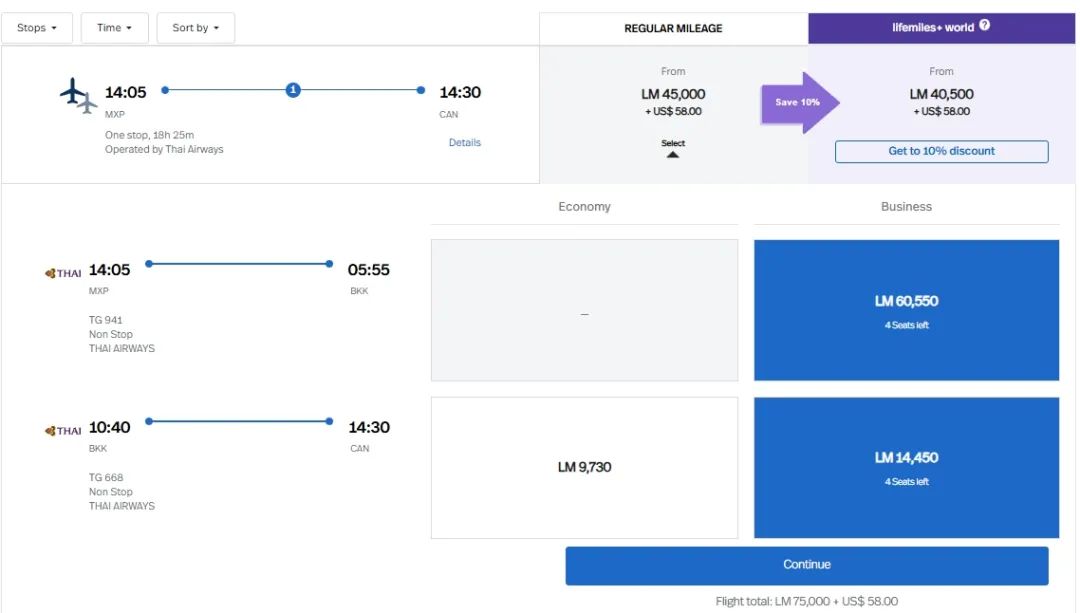Click the Economy column header
Screen dimensions: 1080x613
pyautogui.click(x=584, y=207)
